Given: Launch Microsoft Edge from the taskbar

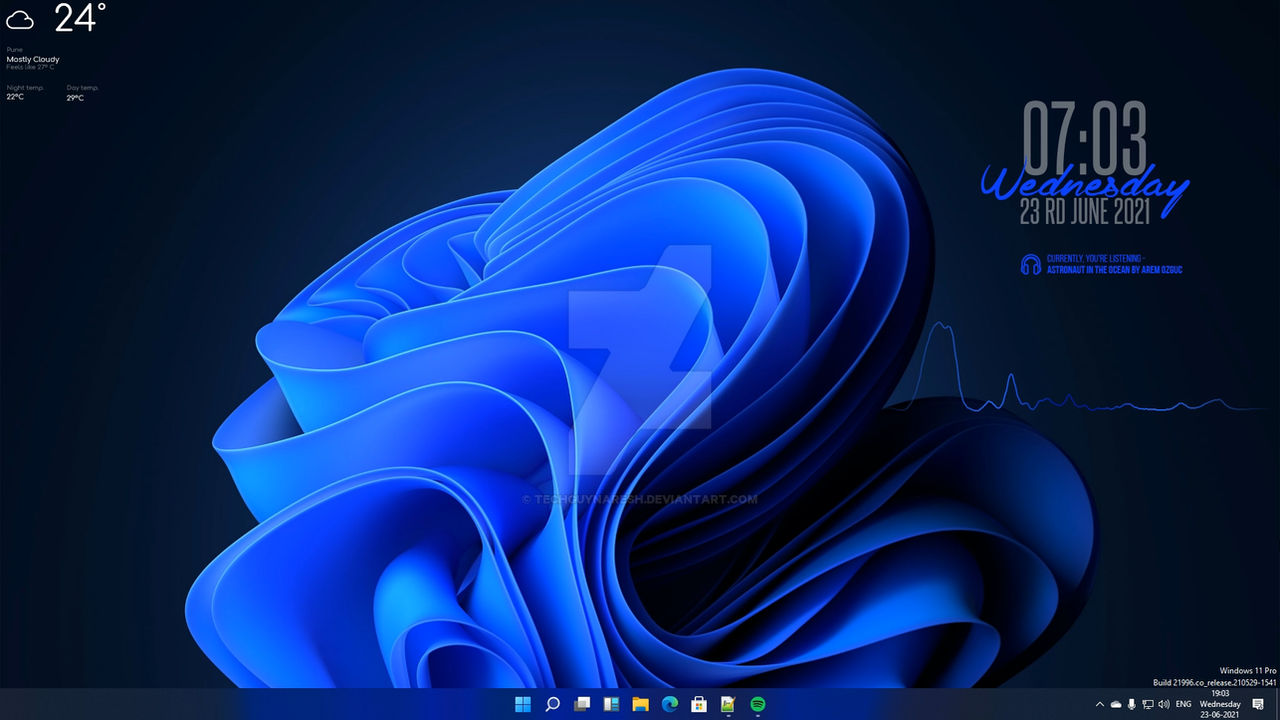Looking at the screenshot, I should tap(669, 704).
